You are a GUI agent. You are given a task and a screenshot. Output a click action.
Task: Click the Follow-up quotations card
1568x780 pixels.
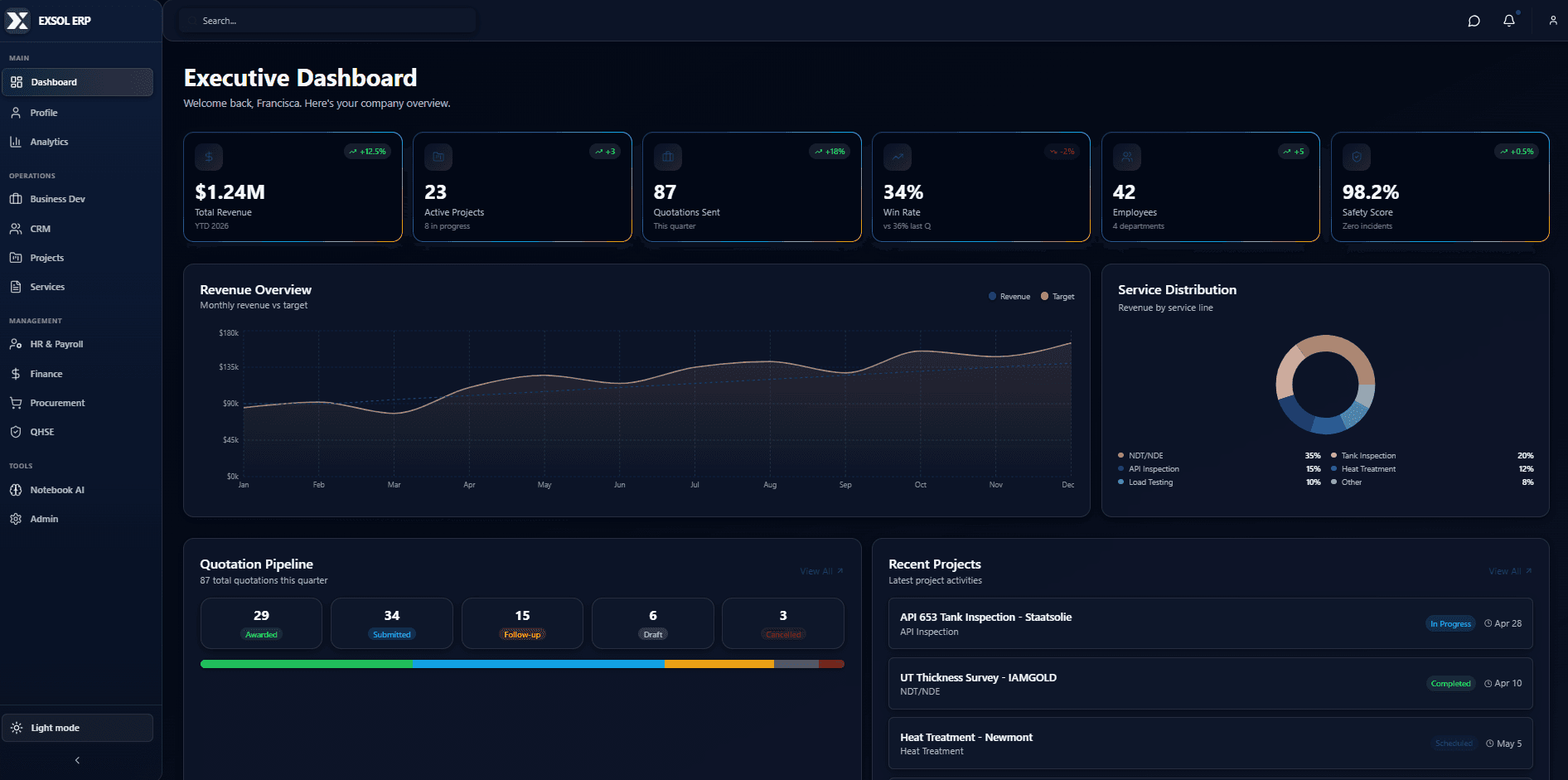coord(522,623)
